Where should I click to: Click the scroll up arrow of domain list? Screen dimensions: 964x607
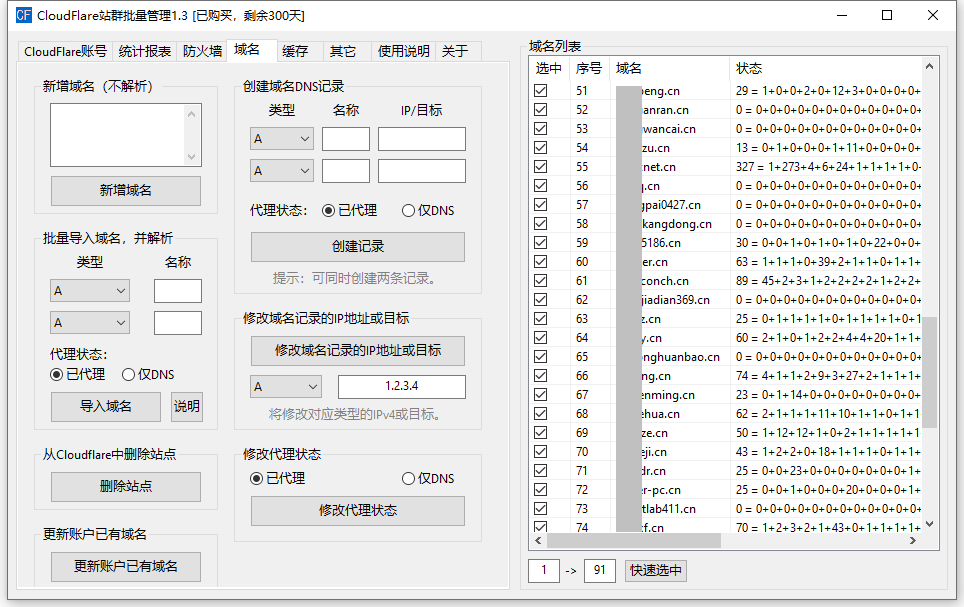tap(930, 66)
